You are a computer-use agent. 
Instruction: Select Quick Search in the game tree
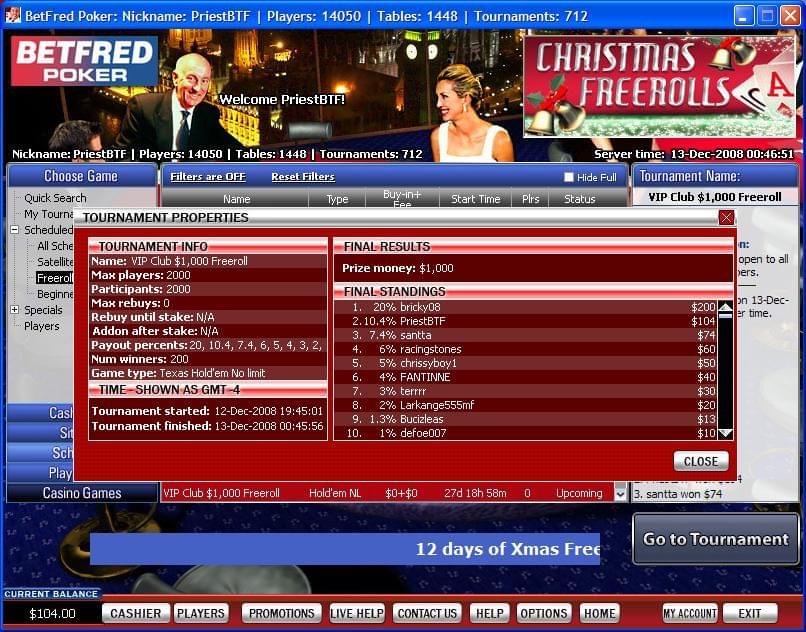pos(56,198)
